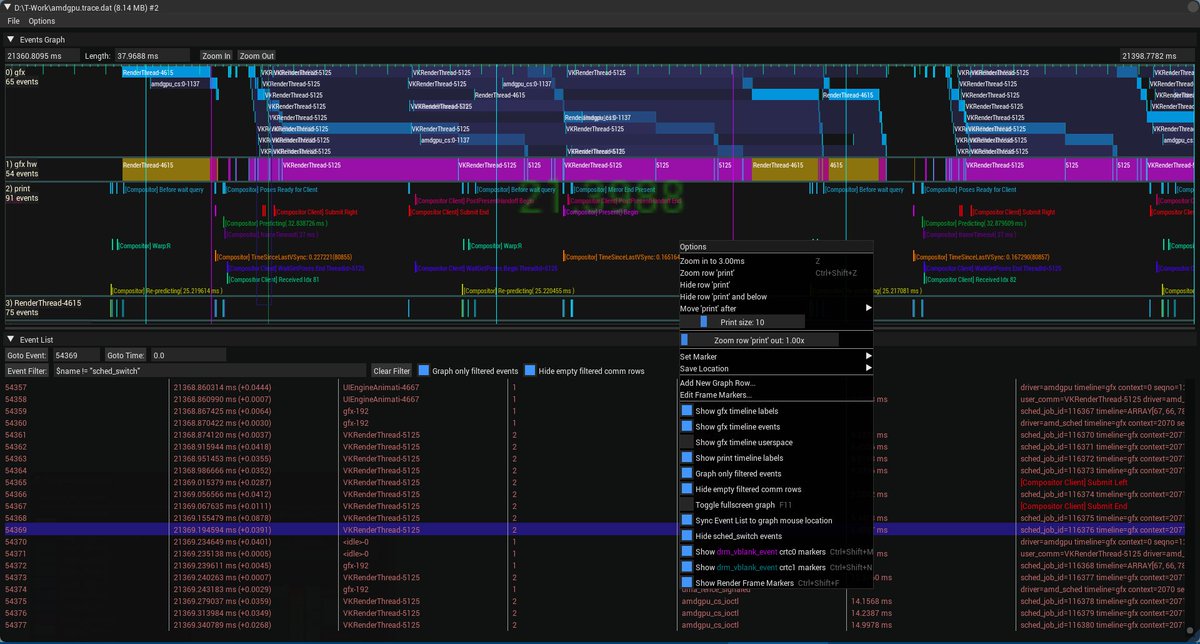Viewport: 1200px width, 644px height.
Task: Select the '2) print' graph row label
Action: pyautogui.click(x=19, y=188)
